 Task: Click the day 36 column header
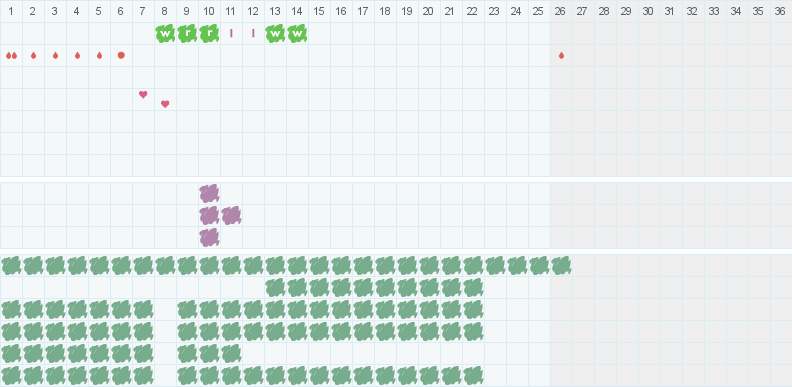click(780, 12)
